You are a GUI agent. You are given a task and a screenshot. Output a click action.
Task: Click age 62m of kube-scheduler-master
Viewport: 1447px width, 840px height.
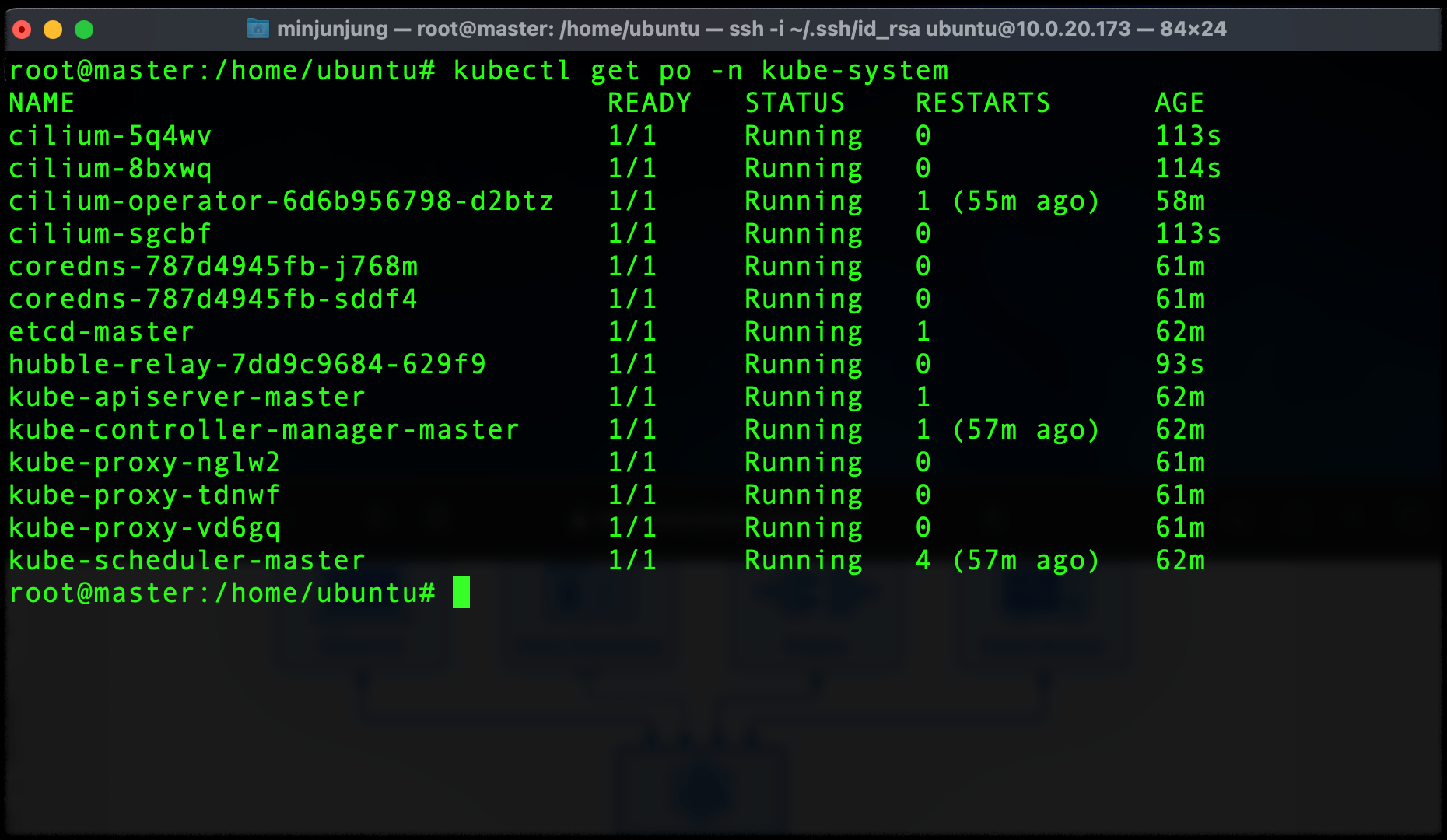[1180, 561]
